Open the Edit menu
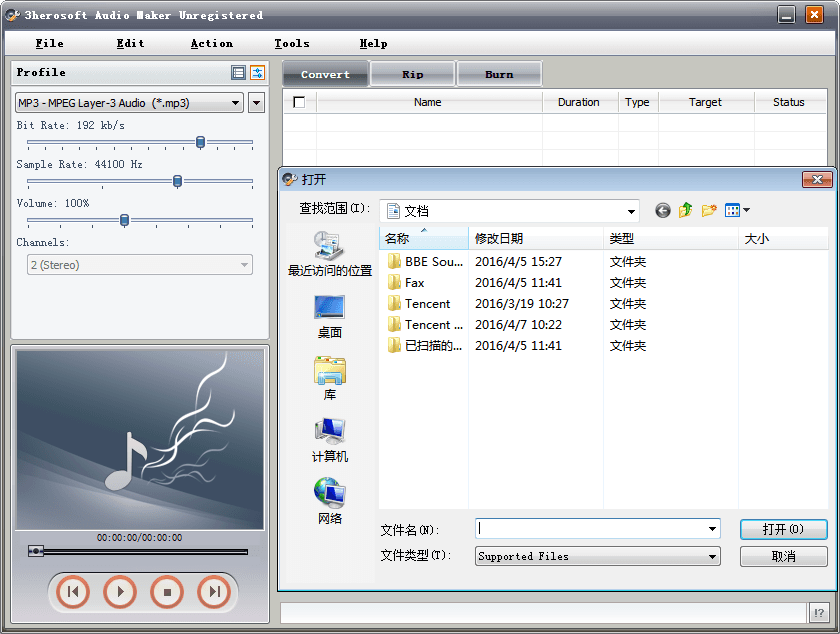This screenshot has width=840, height=634. tap(130, 43)
